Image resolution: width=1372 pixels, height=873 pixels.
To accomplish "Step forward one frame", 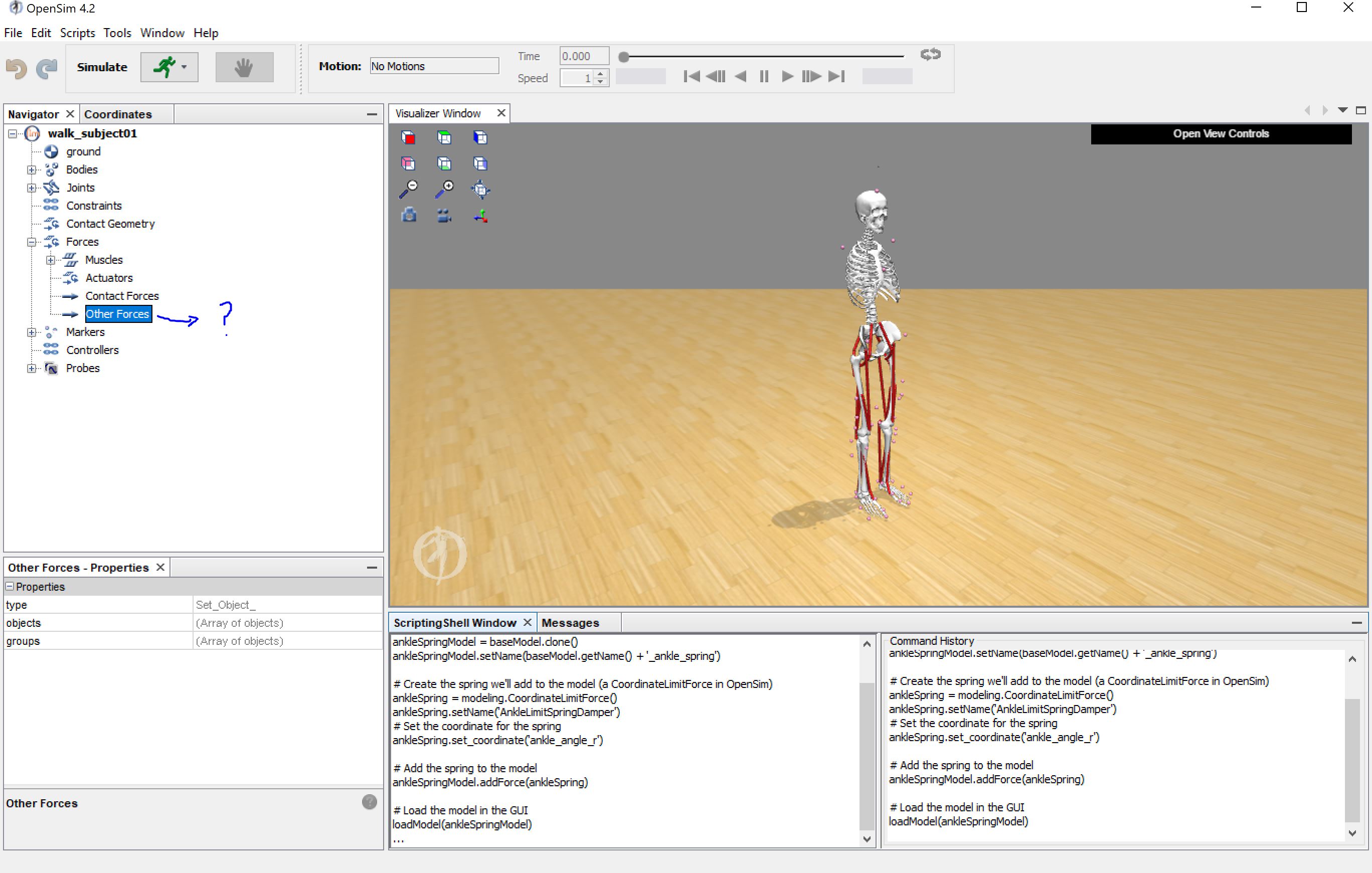I will click(811, 76).
